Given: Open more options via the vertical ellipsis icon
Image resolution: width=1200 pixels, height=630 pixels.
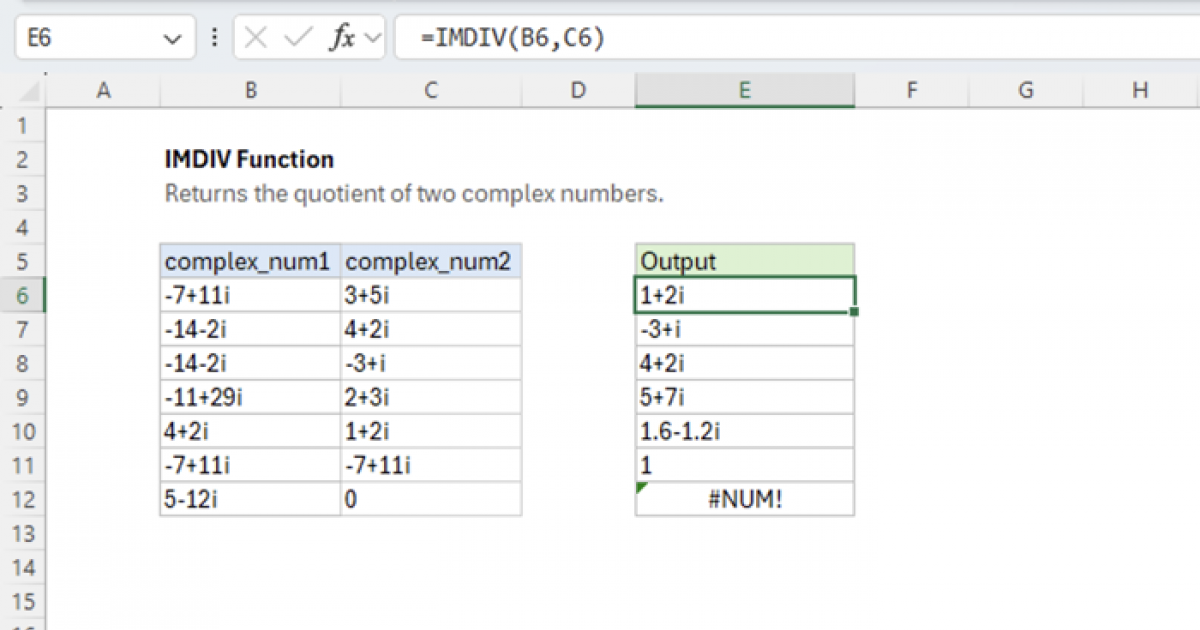Looking at the screenshot, I should [x=215, y=38].
